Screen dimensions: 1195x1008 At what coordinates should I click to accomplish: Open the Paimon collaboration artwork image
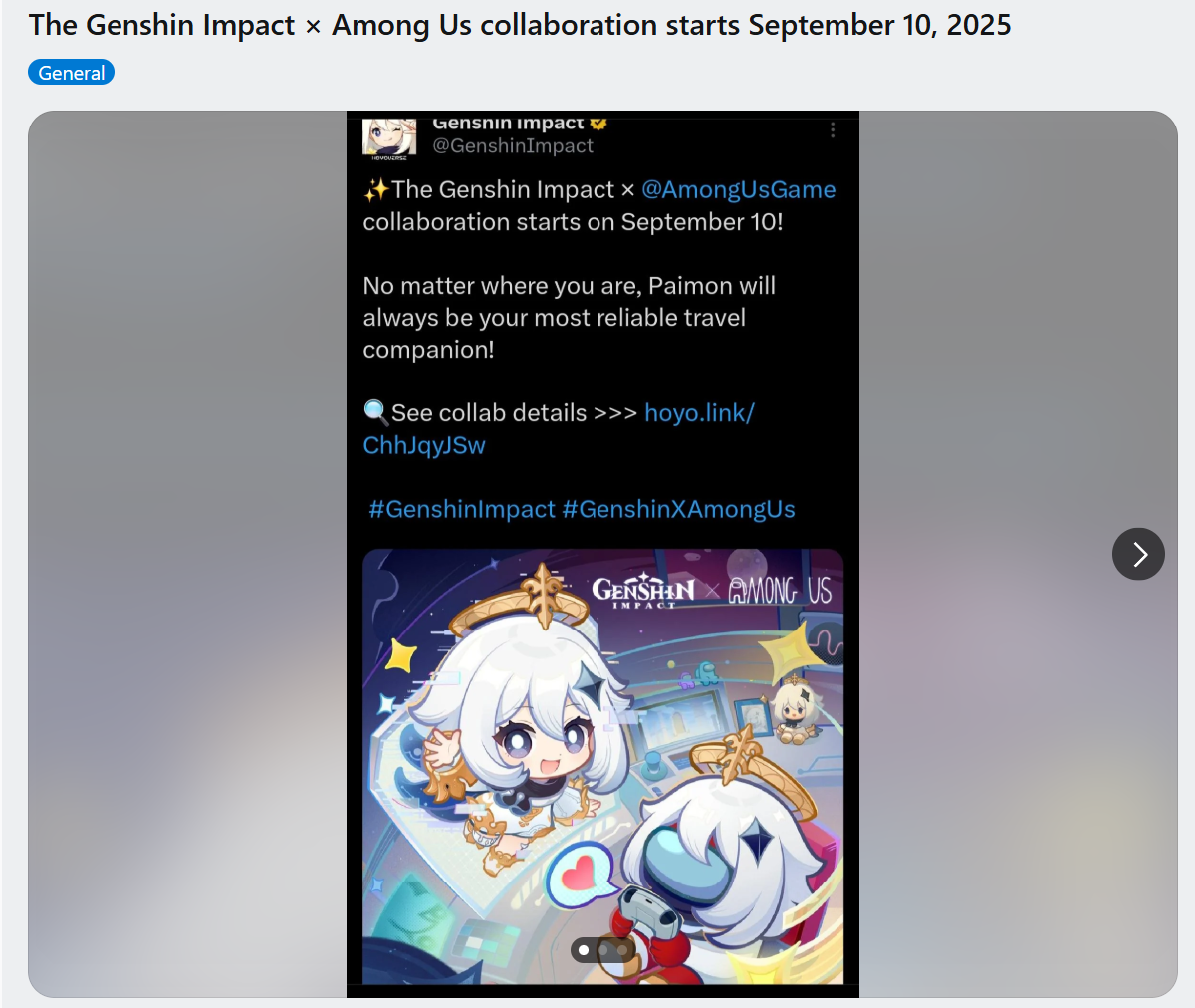[x=602, y=766]
